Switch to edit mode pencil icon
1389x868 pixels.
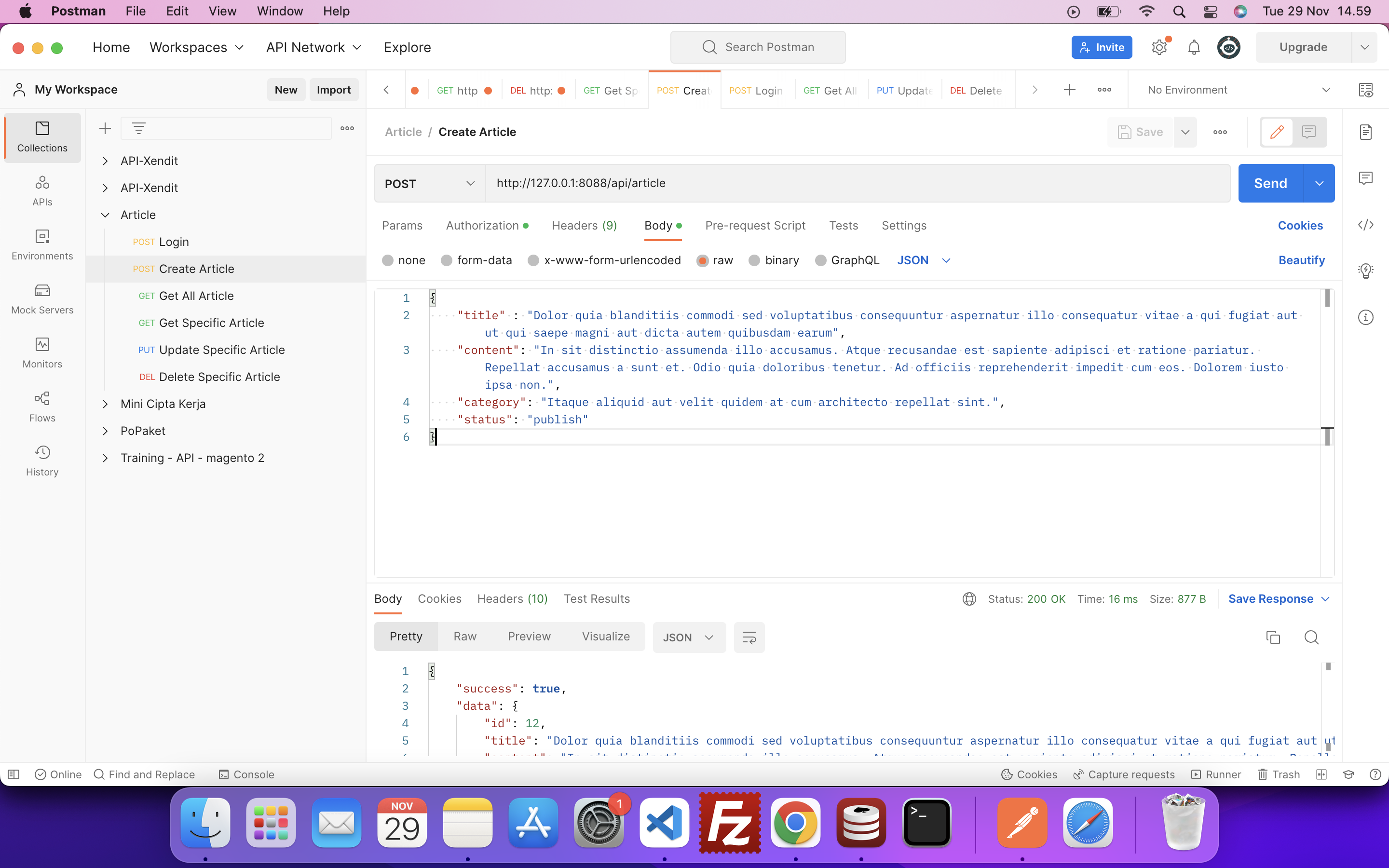click(1277, 132)
